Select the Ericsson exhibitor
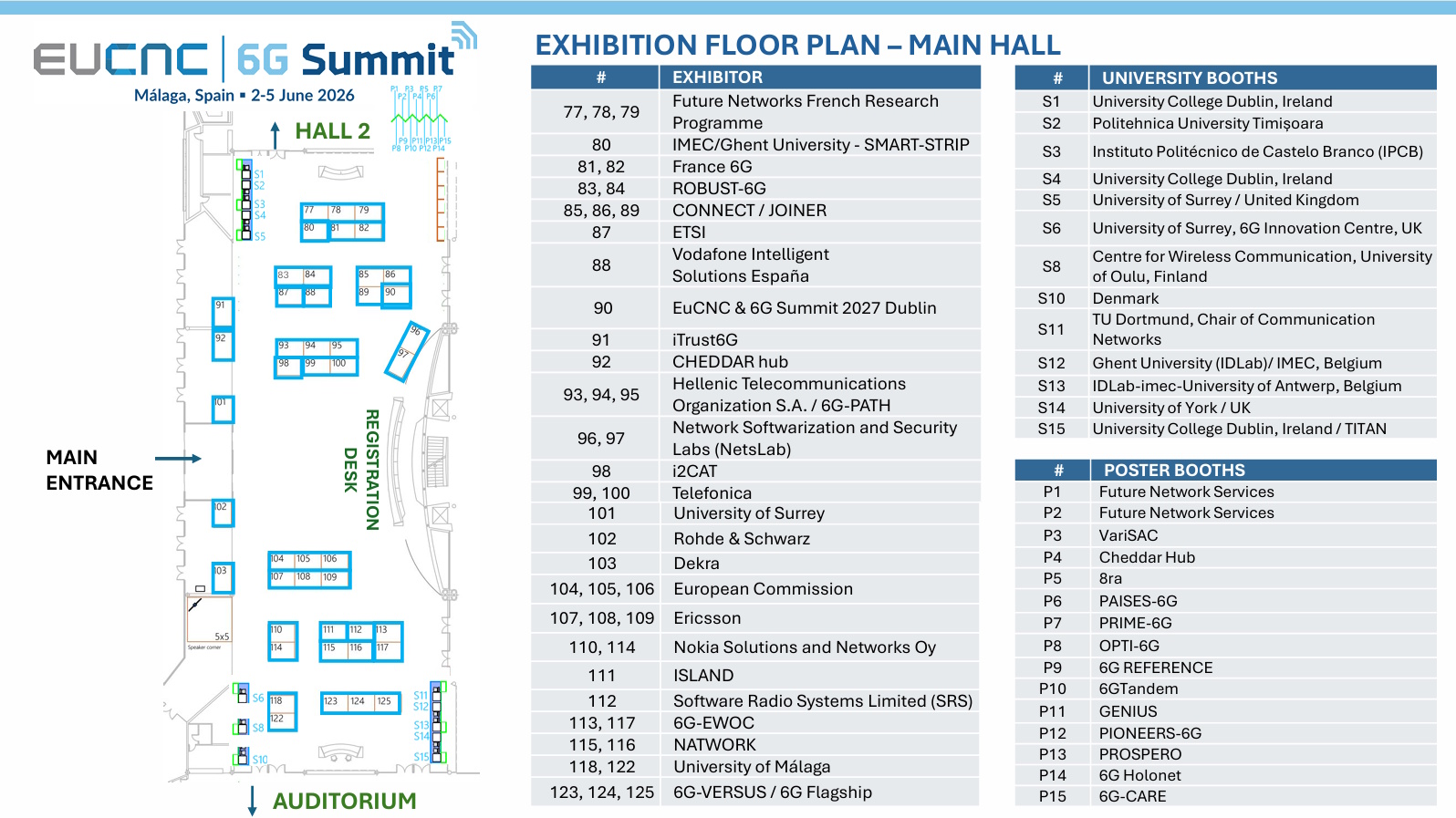 pos(707,618)
